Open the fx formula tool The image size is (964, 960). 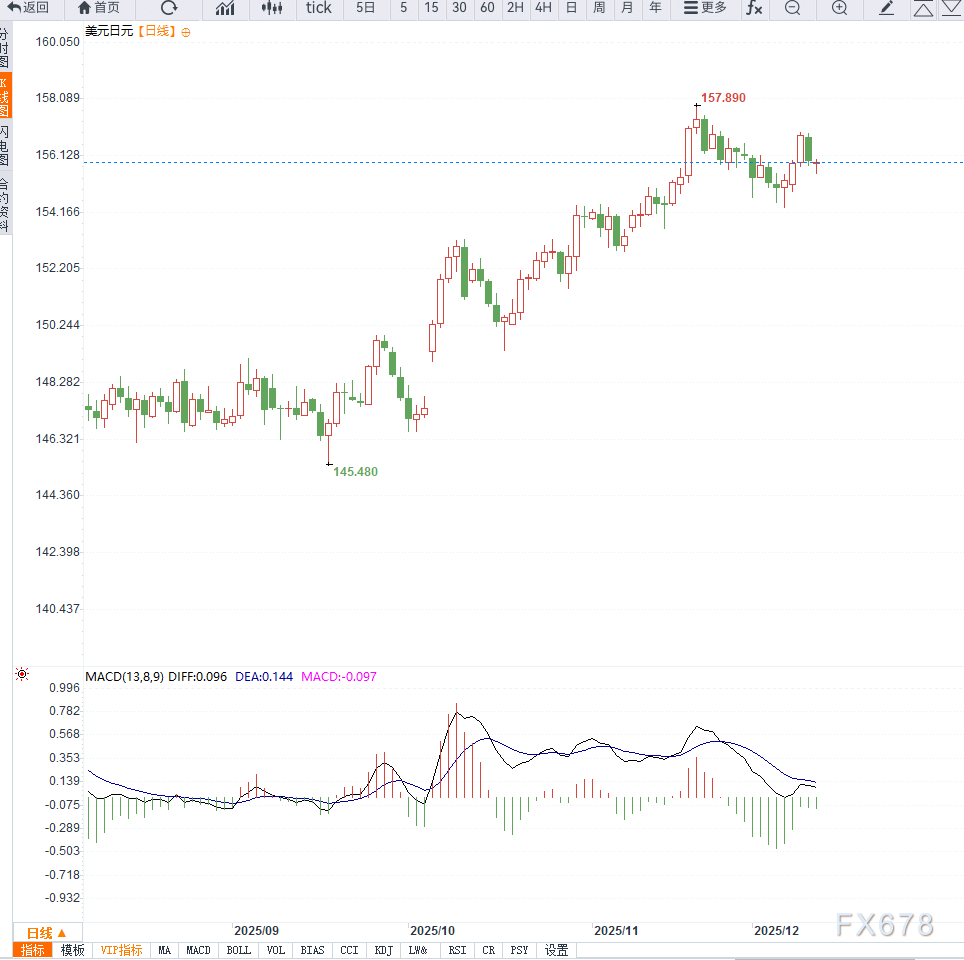[754, 8]
